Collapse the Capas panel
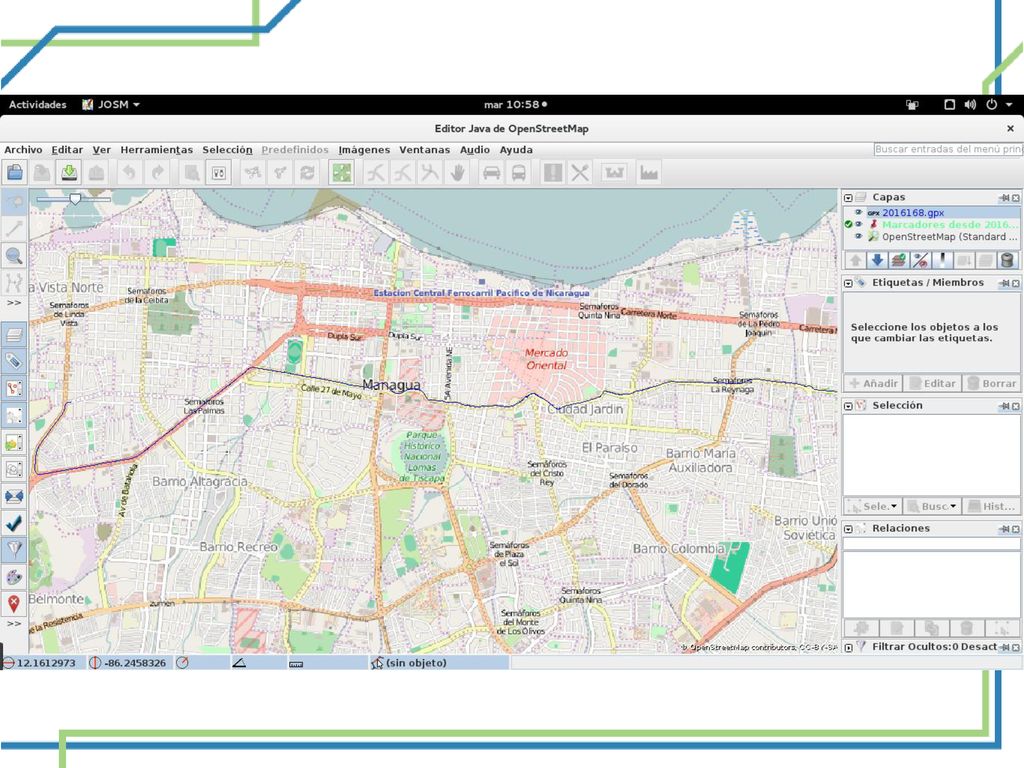 point(848,197)
